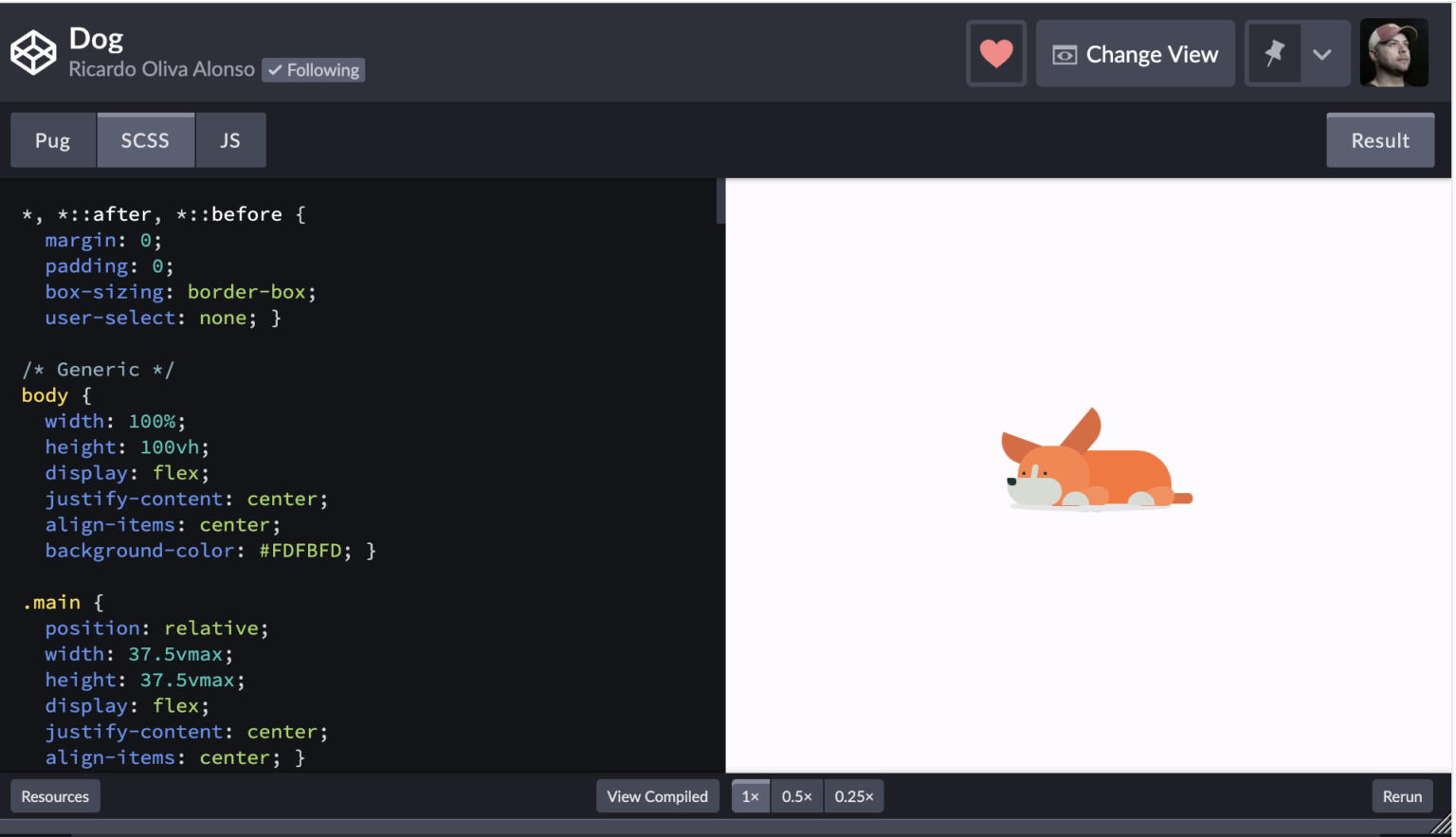Open the Result view
The image size is (1456, 837).
[x=1380, y=139]
